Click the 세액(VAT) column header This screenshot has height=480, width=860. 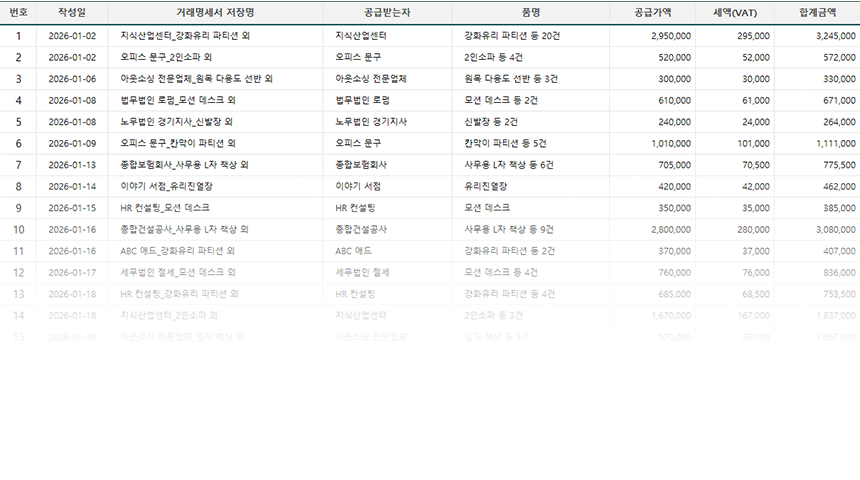pyautogui.click(x=735, y=12)
